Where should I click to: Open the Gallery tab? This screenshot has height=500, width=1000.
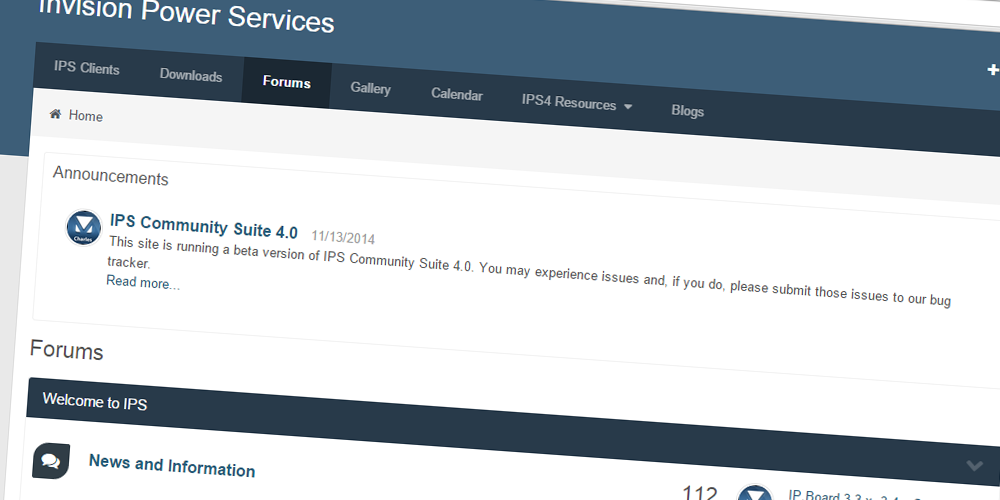[371, 89]
